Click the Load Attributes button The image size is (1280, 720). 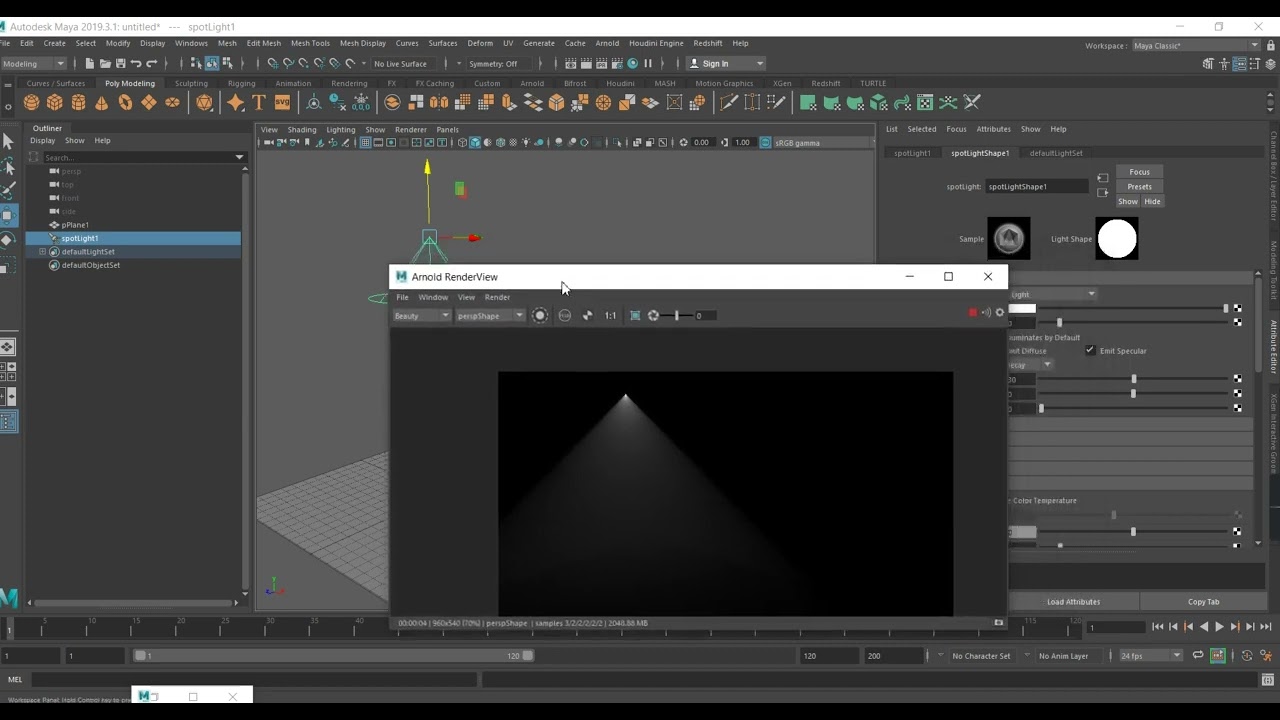click(1073, 601)
